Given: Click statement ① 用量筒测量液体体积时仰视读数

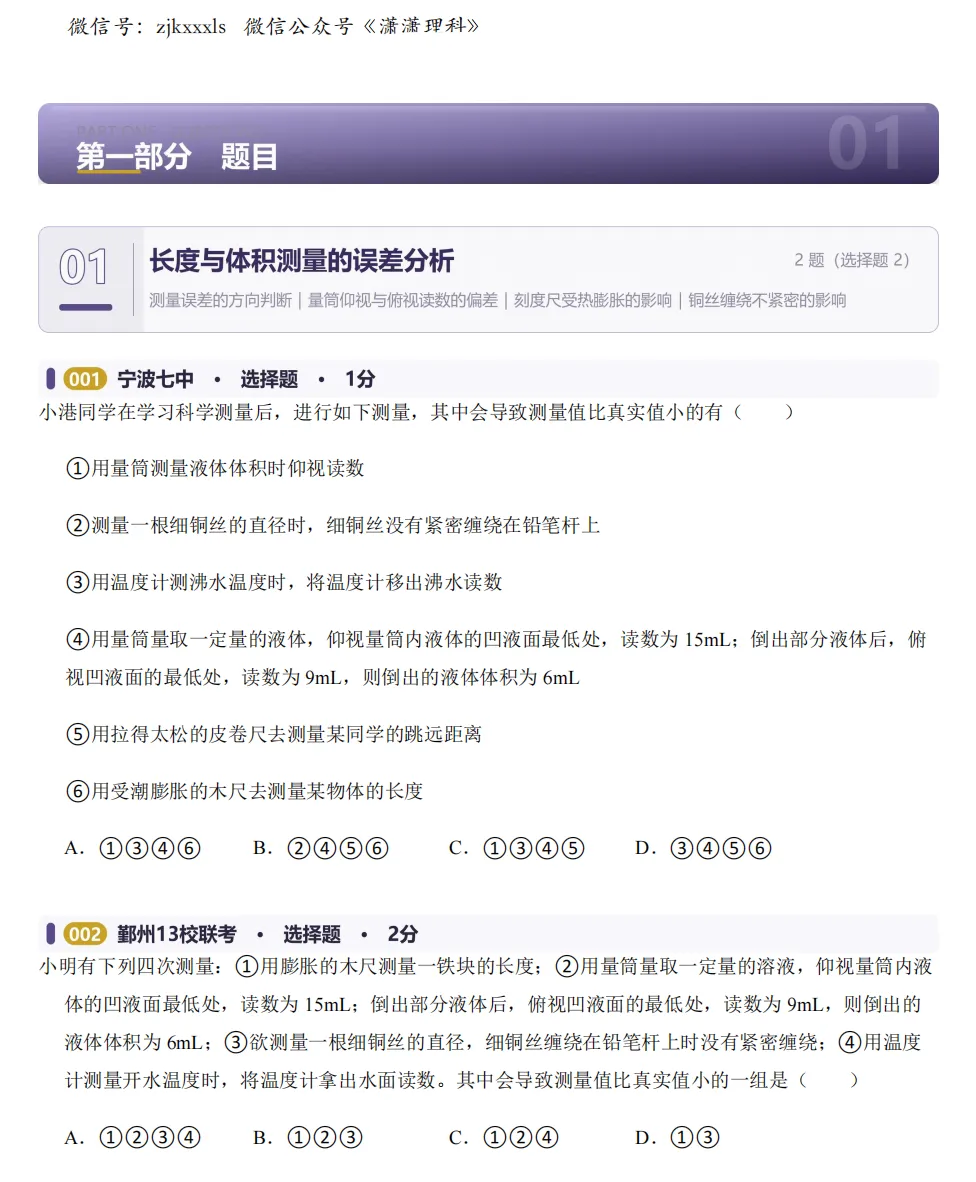Looking at the screenshot, I should click(x=215, y=469).
